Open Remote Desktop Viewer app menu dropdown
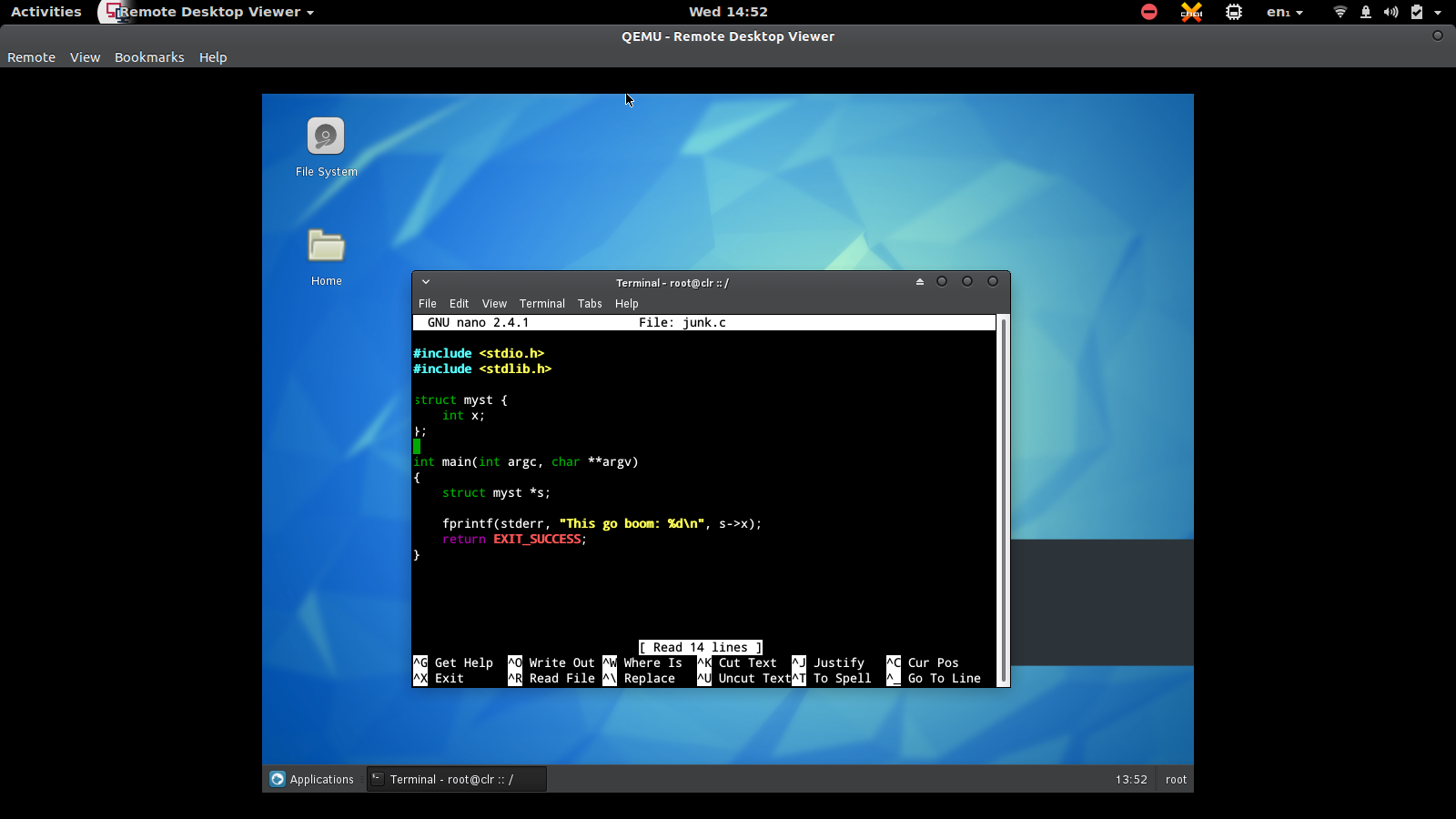 click(x=217, y=12)
